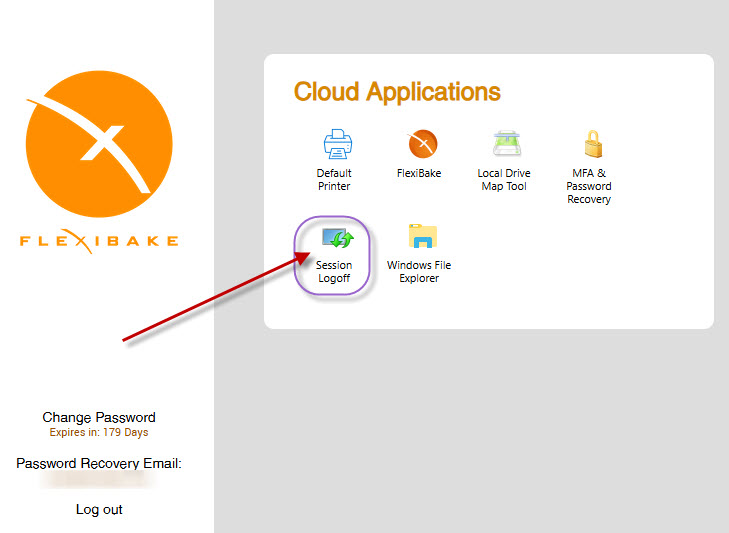Viewport: 729px width, 533px height.
Task: Select the "Windows File Explorer" text label
Action: pos(419,272)
